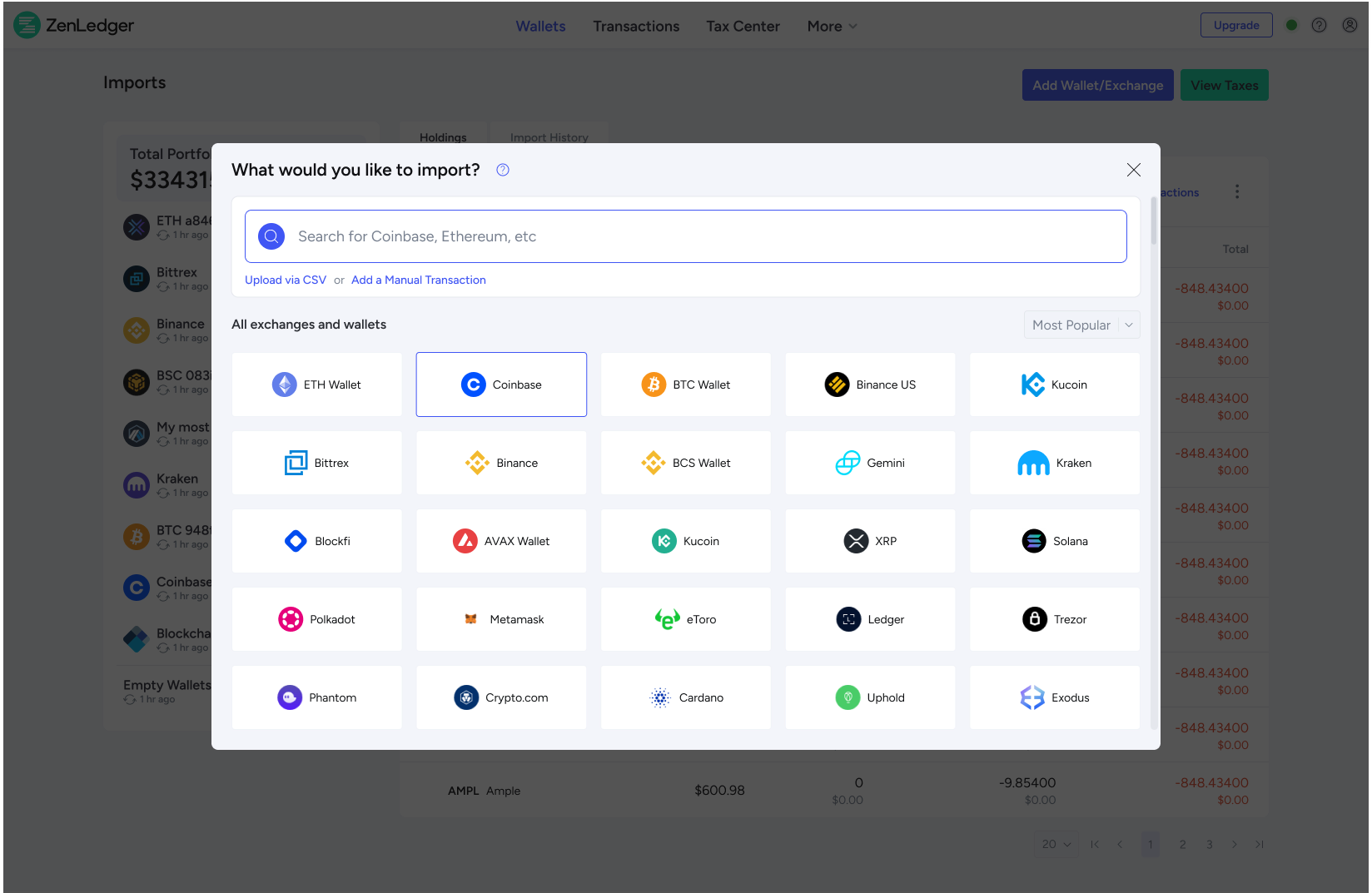This screenshot has width=1372, height=893.
Task: Close the import dialog
Action: click(1133, 170)
